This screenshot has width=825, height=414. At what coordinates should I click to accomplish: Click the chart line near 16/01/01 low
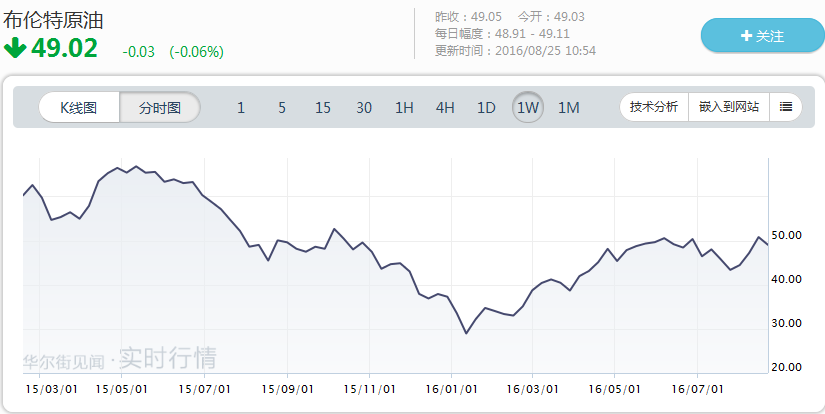tap(466, 332)
